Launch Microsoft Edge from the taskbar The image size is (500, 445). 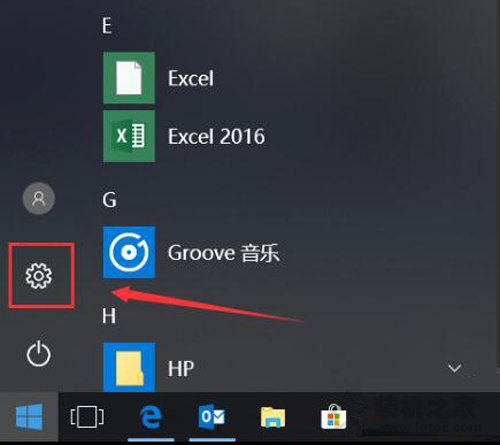(151, 417)
